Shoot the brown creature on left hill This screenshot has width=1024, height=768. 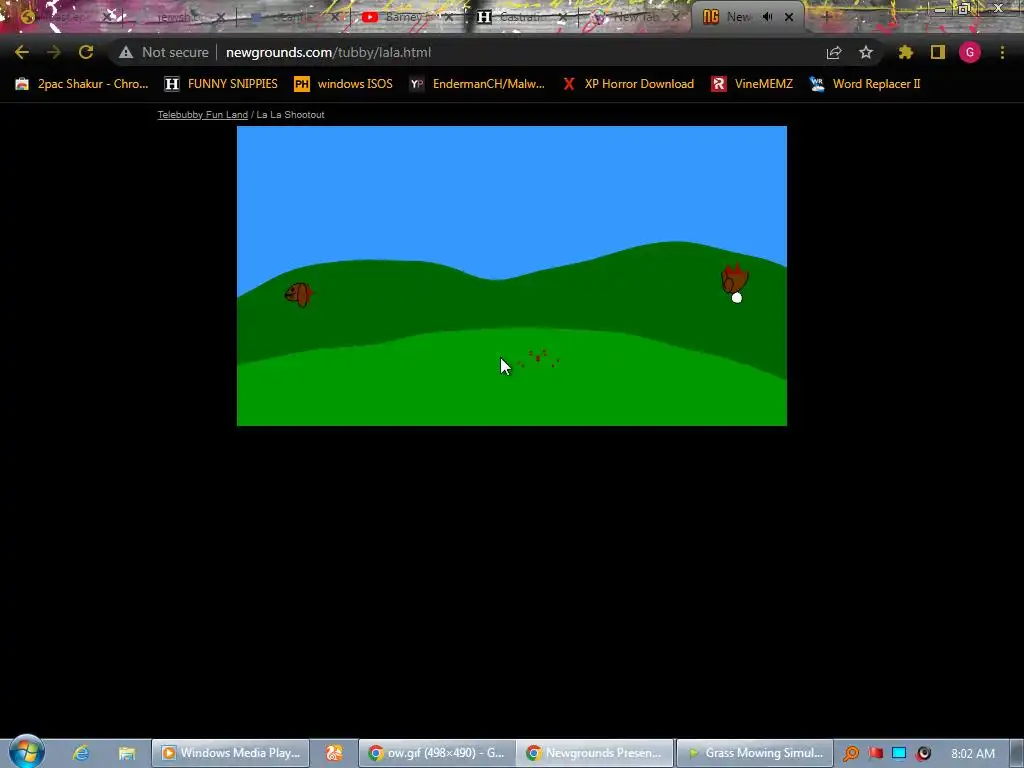pyautogui.click(x=298, y=295)
